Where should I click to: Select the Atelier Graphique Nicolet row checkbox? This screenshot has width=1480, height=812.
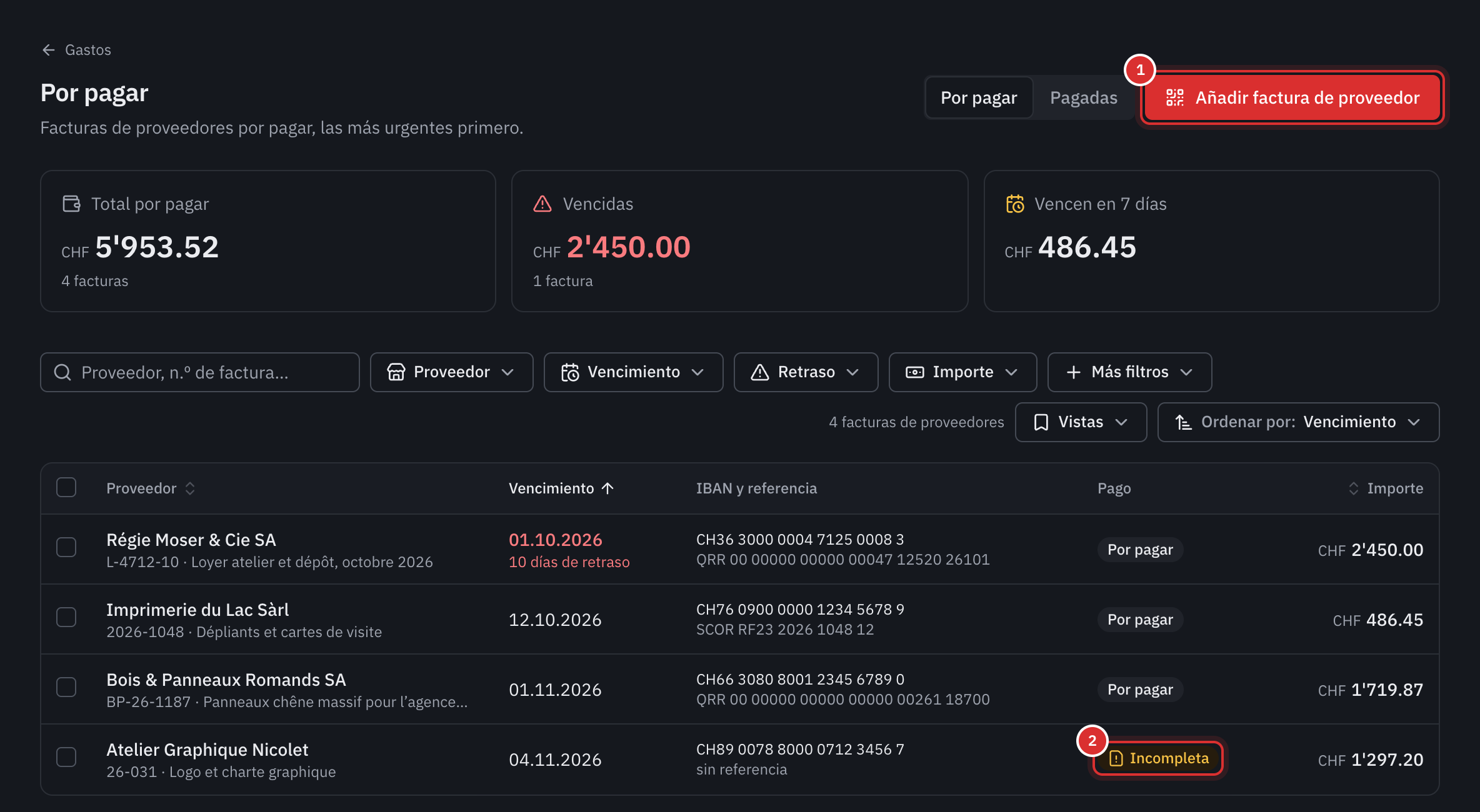pyautogui.click(x=66, y=757)
